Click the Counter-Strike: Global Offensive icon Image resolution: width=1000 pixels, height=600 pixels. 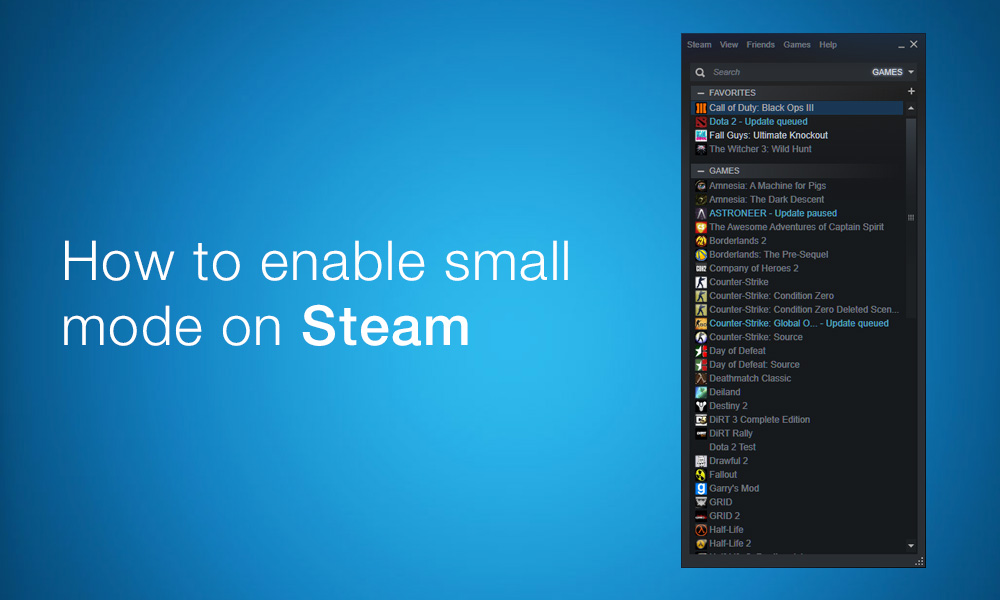coord(701,324)
